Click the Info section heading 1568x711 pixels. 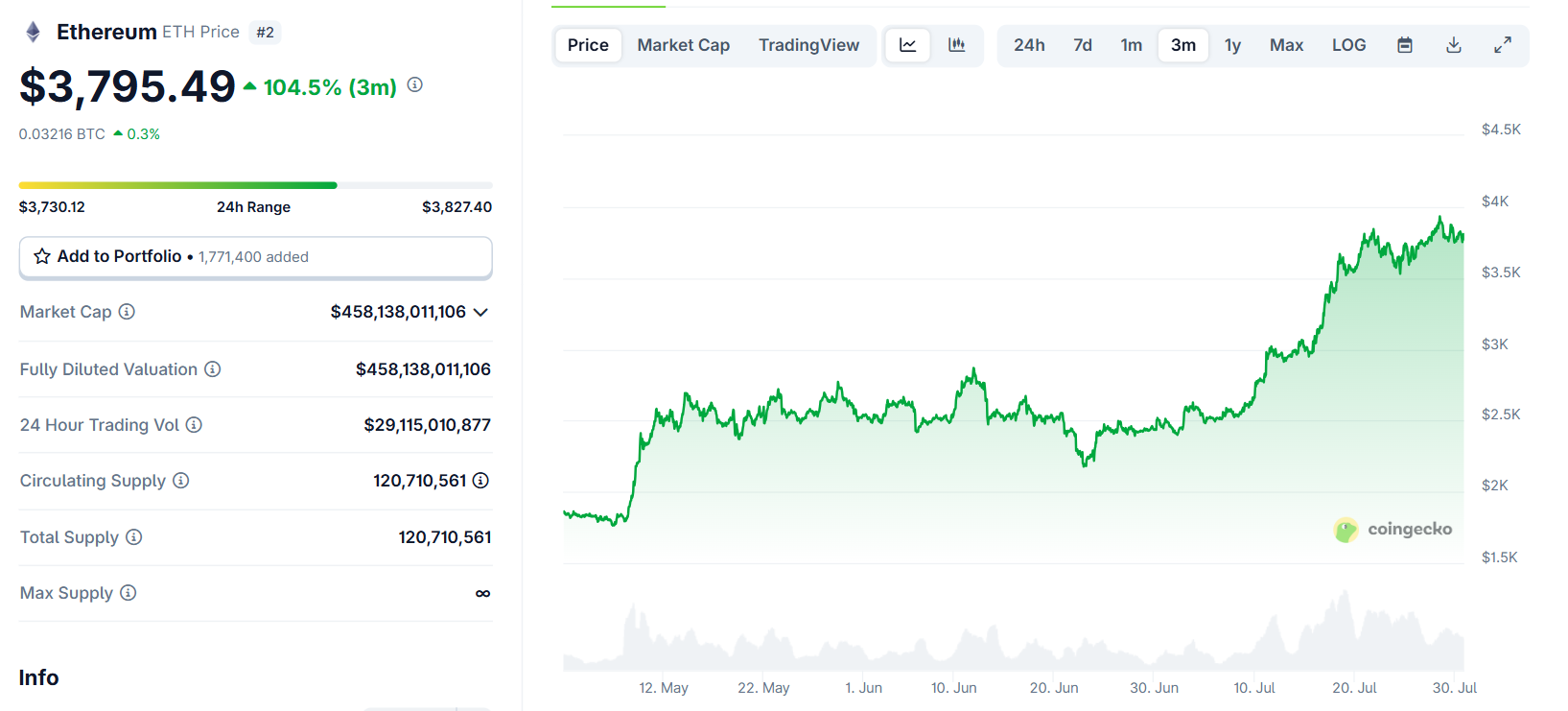click(39, 677)
